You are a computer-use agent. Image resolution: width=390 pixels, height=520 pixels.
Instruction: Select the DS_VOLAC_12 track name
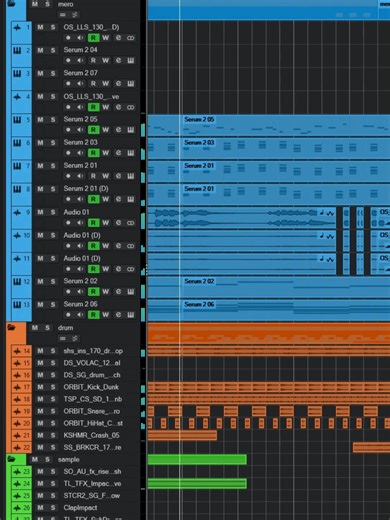click(92, 363)
